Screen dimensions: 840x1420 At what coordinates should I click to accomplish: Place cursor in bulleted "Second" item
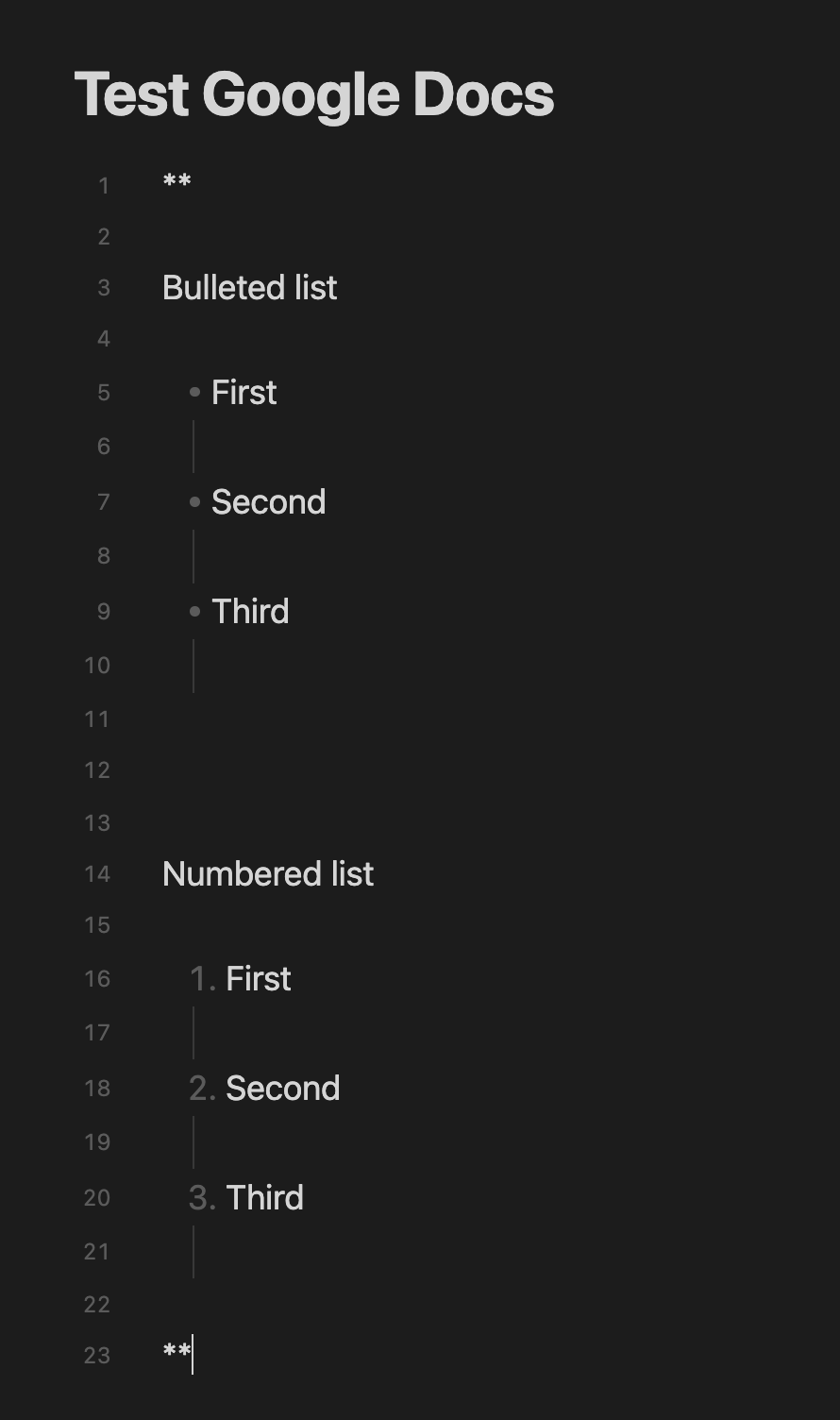click(269, 501)
